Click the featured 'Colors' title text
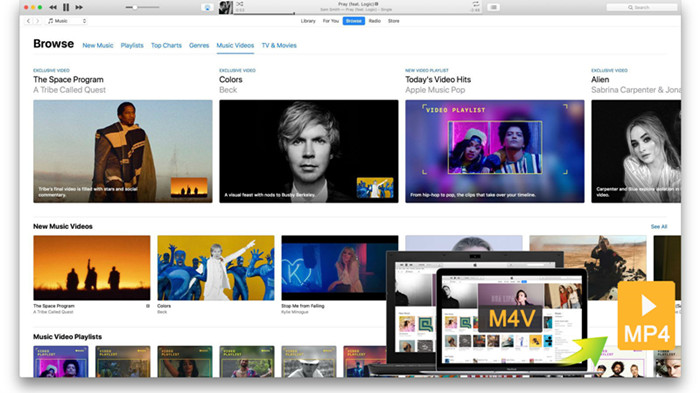This screenshot has height=393, width=700. [x=231, y=79]
